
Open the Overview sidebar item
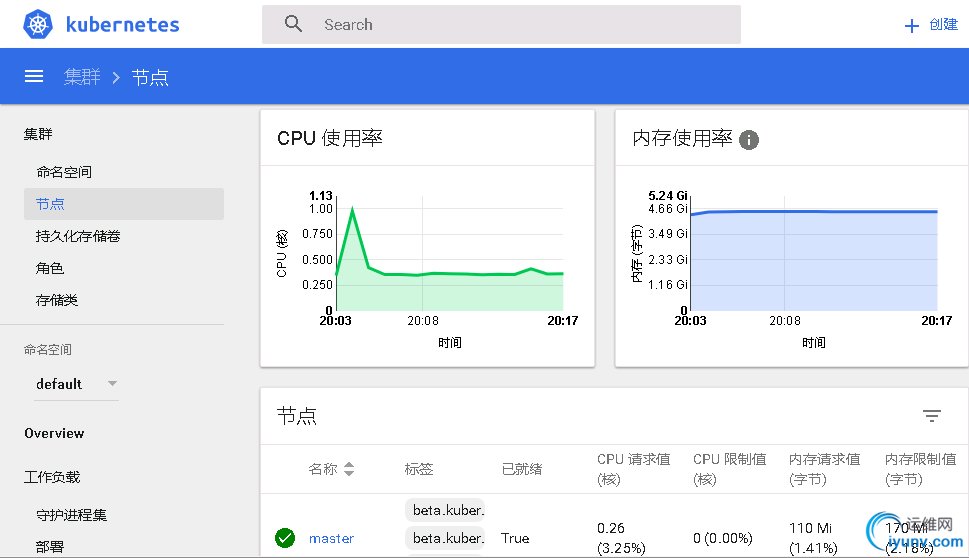click(54, 433)
